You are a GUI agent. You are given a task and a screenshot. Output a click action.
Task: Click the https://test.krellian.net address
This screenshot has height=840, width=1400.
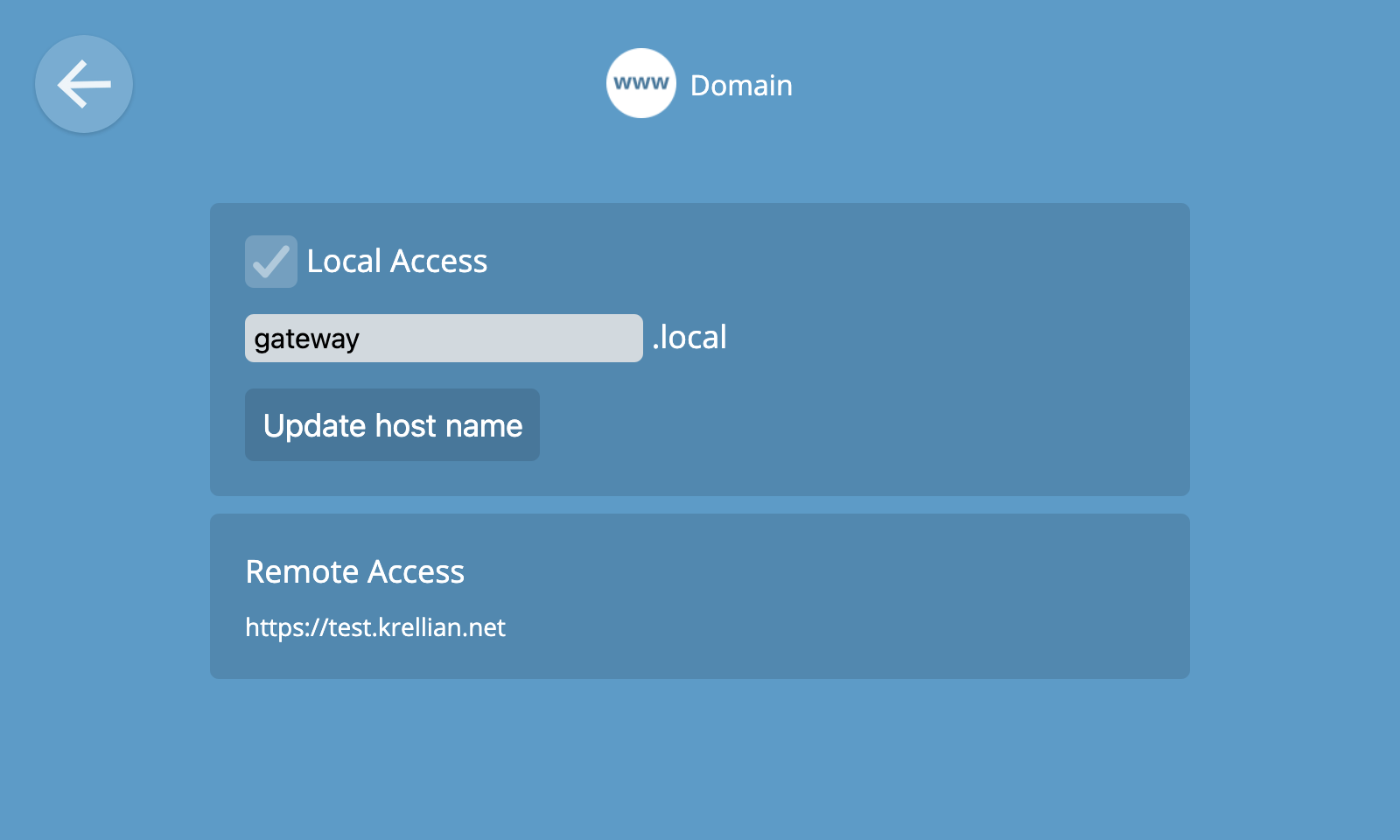[x=375, y=627]
